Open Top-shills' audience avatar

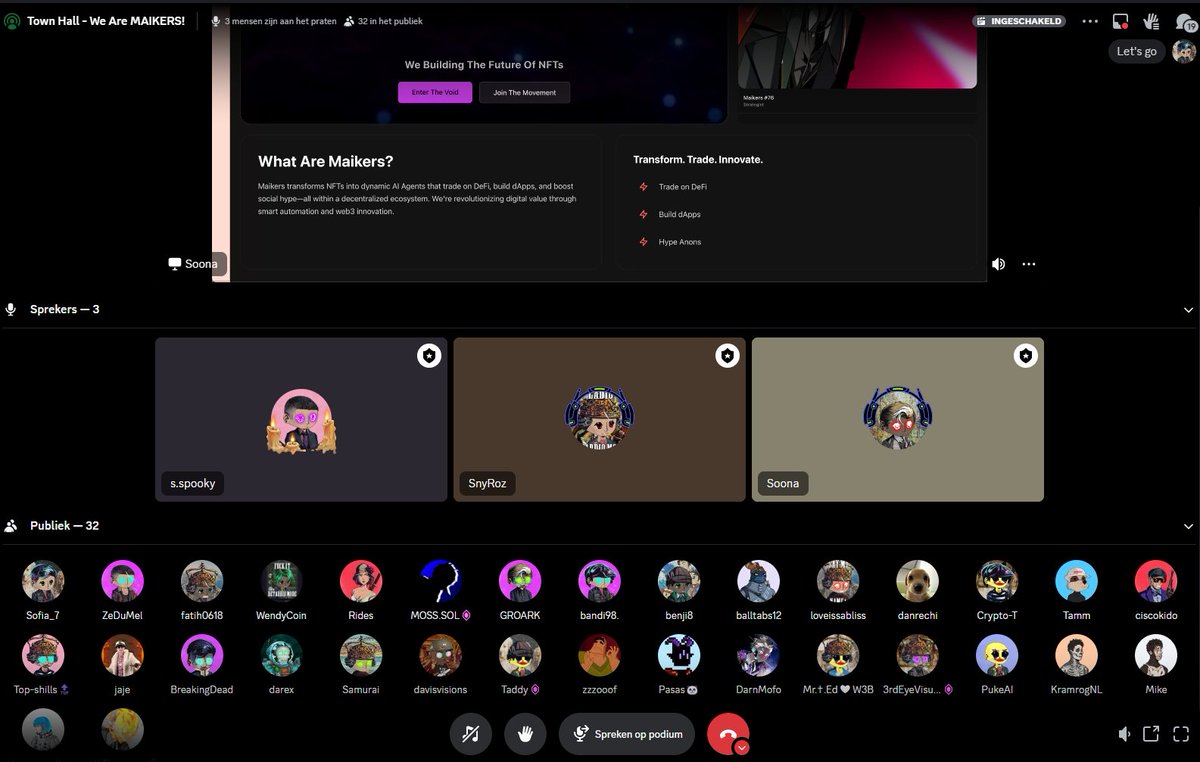point(43,655)
